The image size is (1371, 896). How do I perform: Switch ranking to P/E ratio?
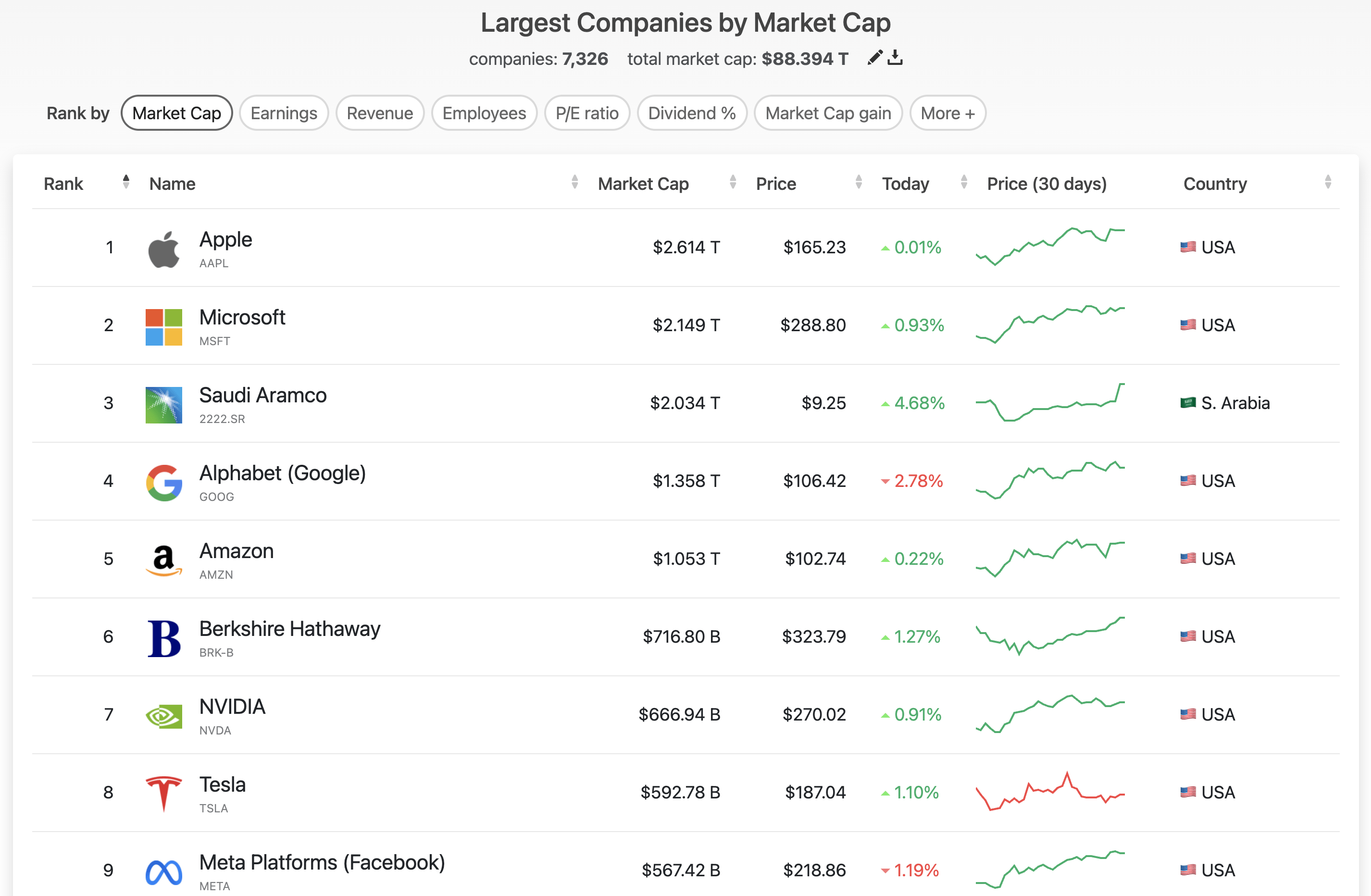[x=586, y=113]
